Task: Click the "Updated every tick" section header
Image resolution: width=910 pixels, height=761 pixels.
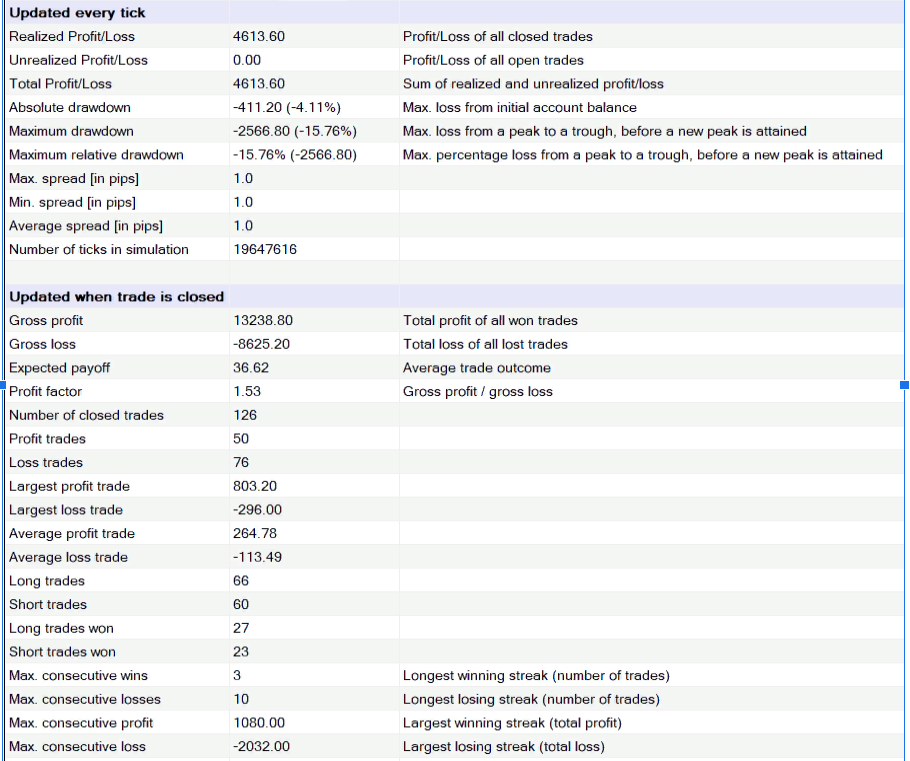Action: 77,13
